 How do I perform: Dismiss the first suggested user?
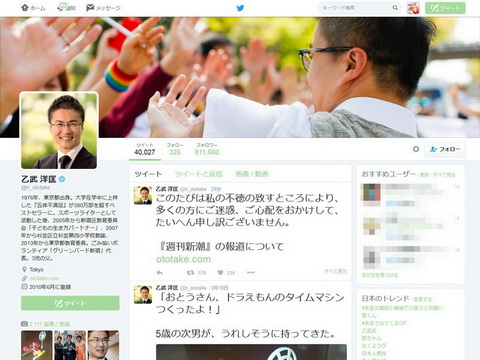(x=458, y=187)
